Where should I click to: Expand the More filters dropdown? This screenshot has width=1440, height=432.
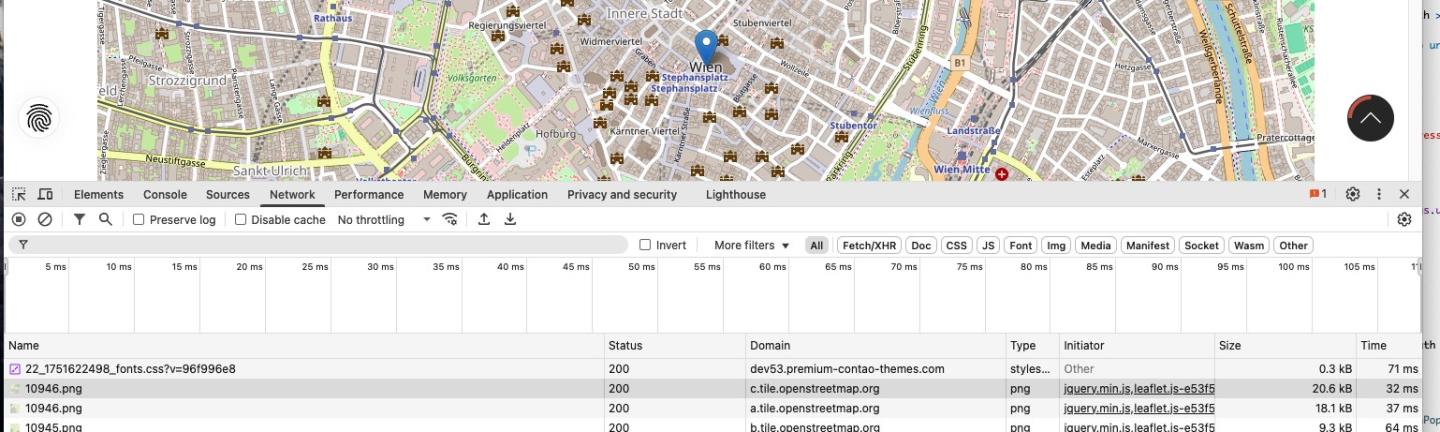coord(751,245)
